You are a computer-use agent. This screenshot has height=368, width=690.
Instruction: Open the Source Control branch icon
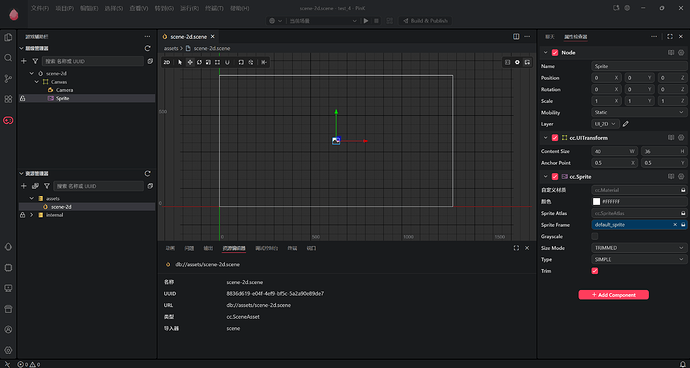pos(8,79)
